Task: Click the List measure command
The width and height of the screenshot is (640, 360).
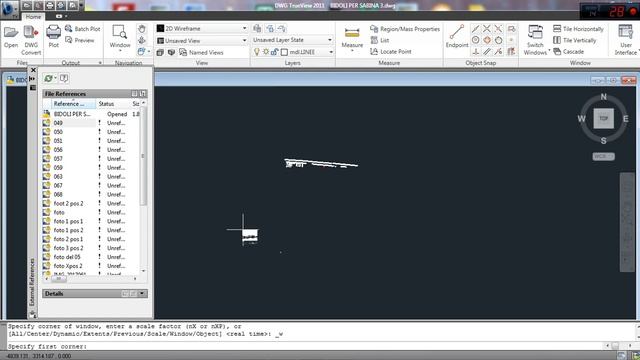Action: 380,40
